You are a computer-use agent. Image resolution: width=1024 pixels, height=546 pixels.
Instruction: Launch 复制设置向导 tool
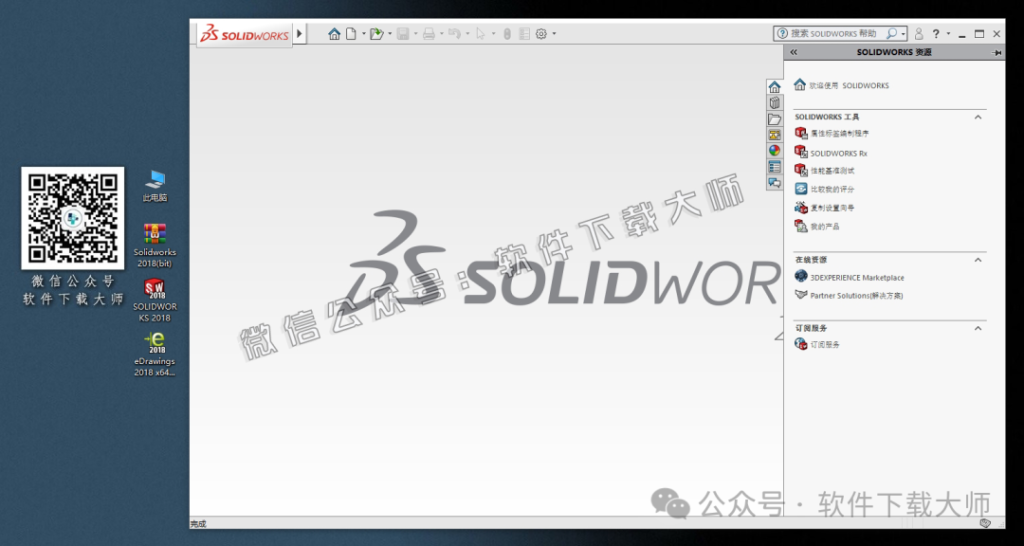(x=832, y=208)
